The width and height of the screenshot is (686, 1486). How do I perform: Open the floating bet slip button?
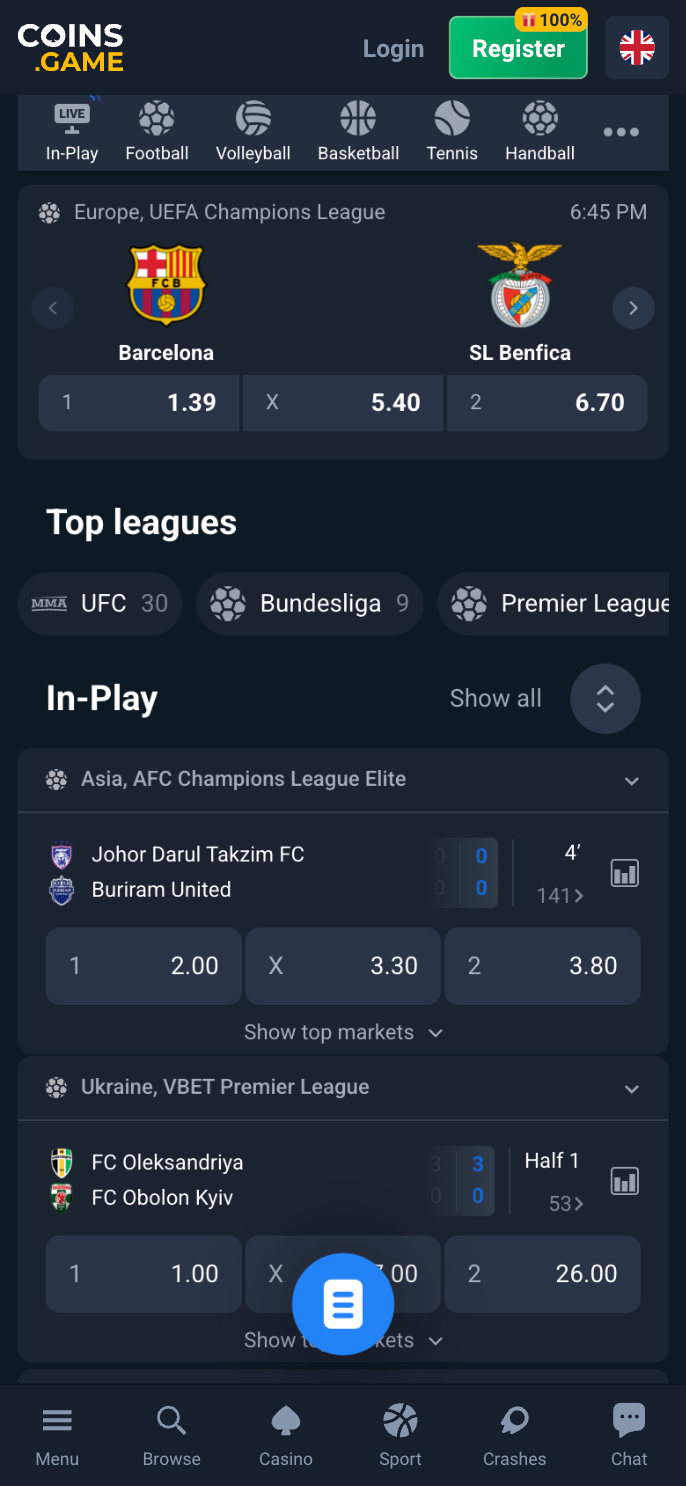pos(343,1304)
